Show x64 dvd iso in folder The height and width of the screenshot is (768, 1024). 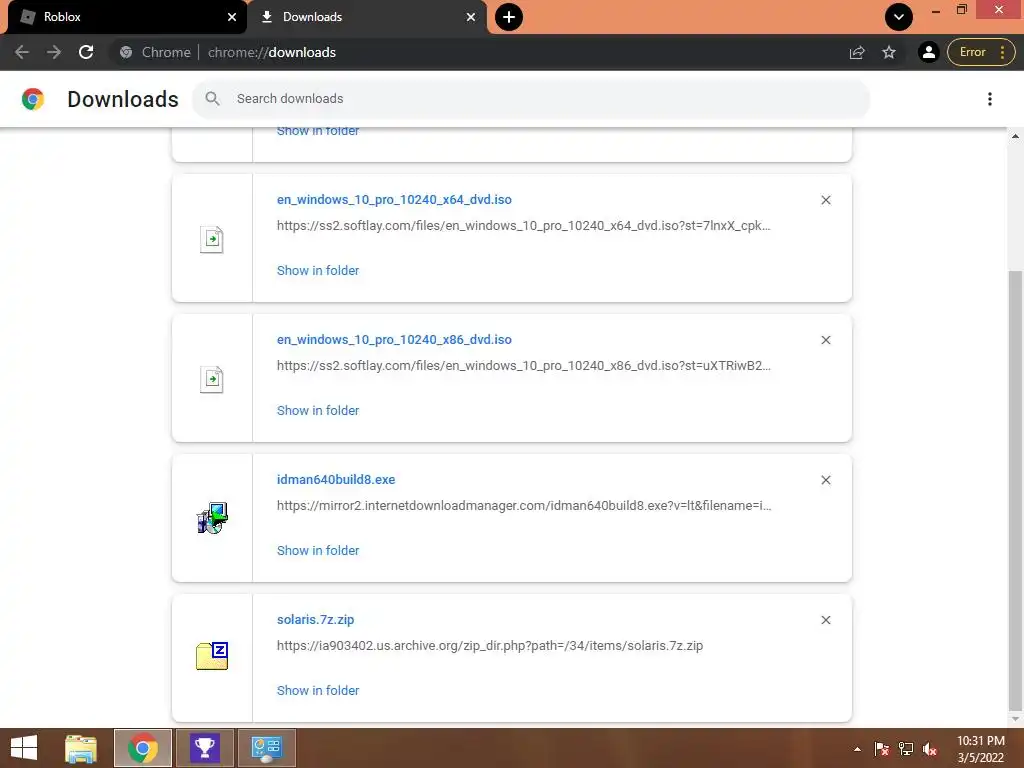318,270
